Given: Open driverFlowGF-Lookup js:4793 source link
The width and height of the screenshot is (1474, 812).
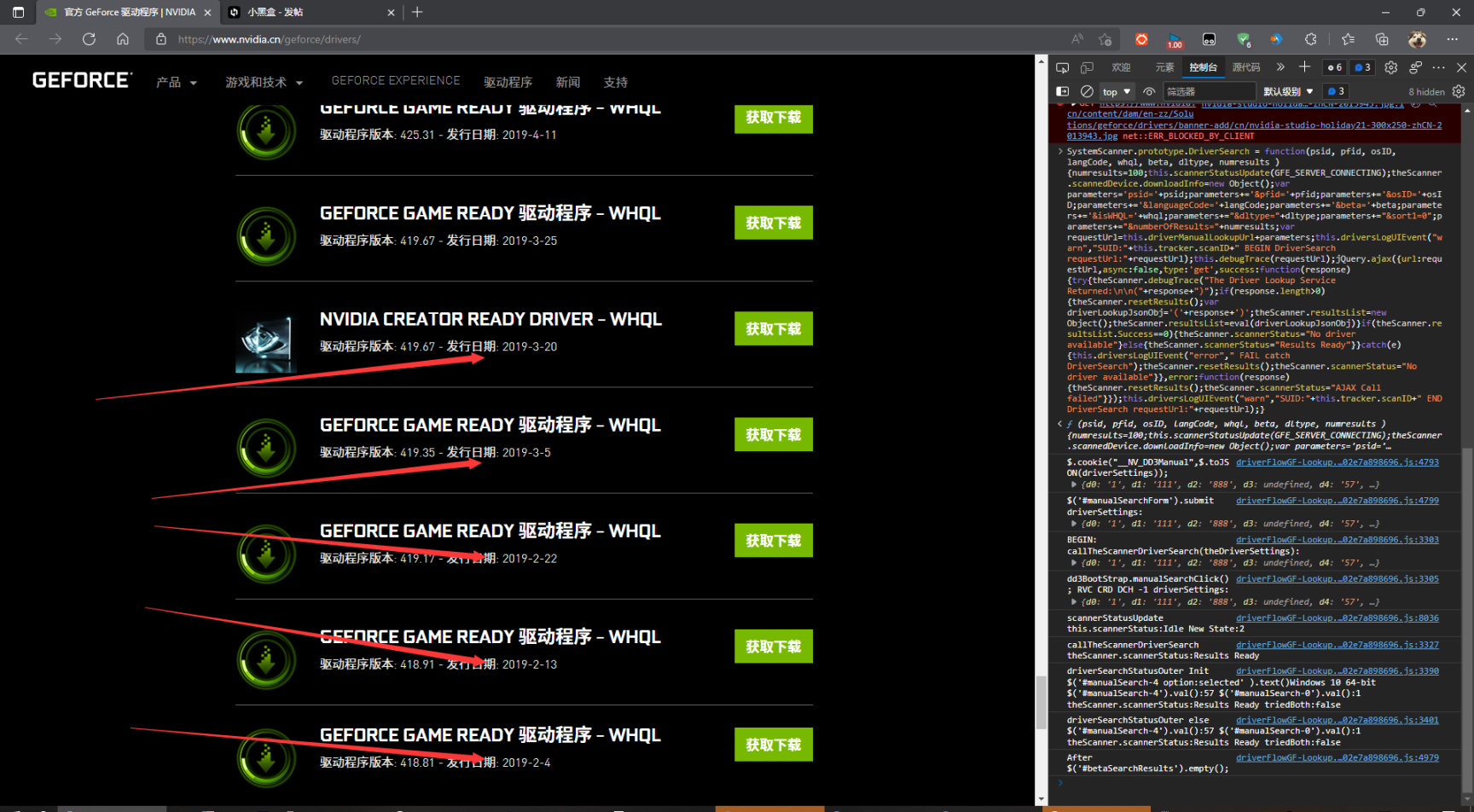Looking at the screenshot, I should pos(1338,462).
